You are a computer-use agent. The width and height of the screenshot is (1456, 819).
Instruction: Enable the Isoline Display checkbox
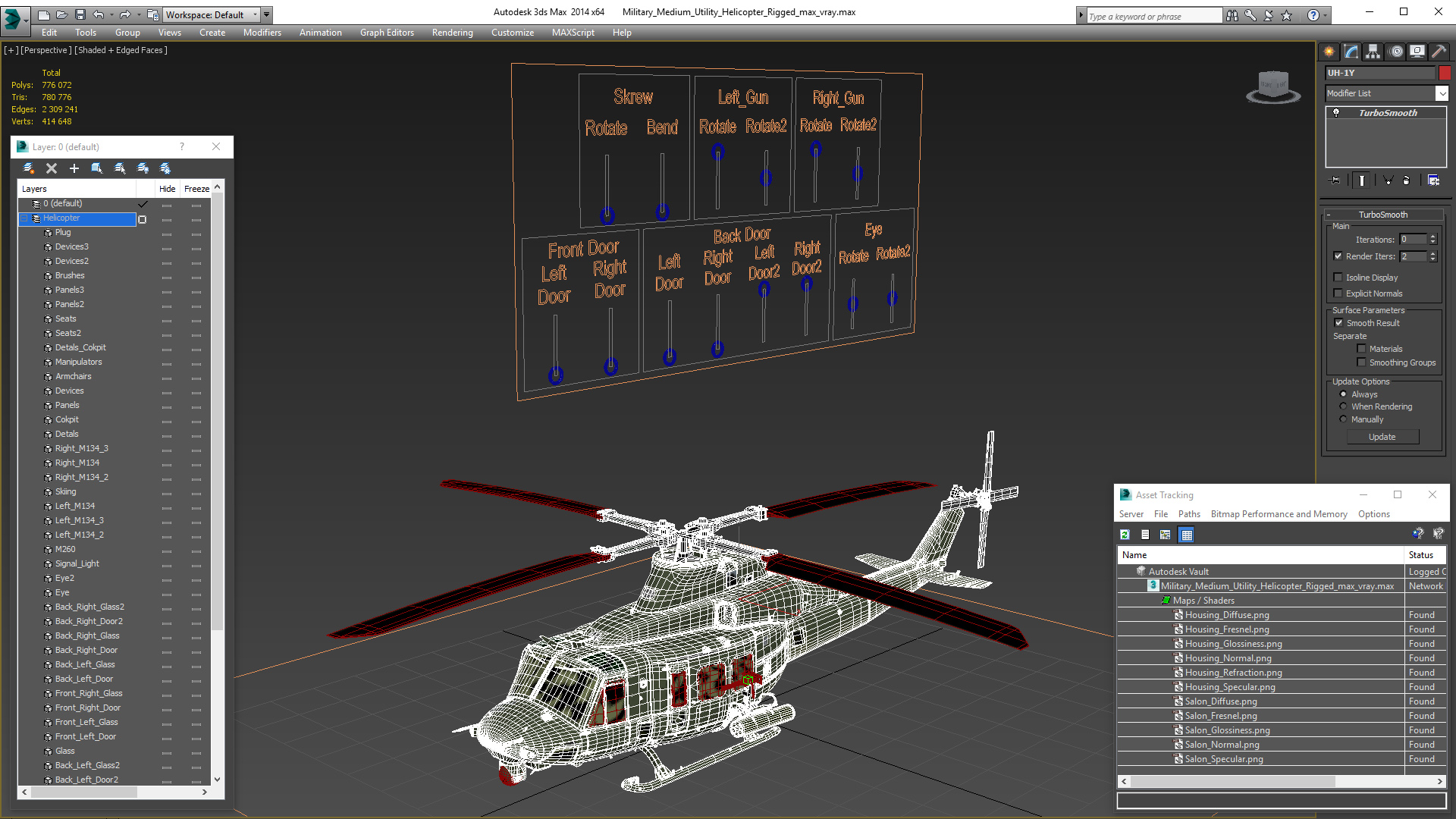pos(1338,278)
